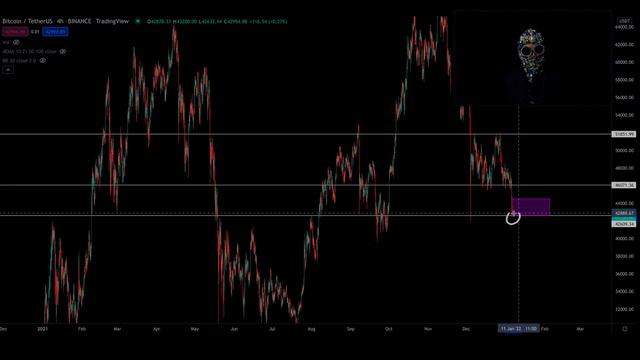The image size is (640, 360).
Task: Click the 56000.00 price scale label
Action: pos(624,98)
